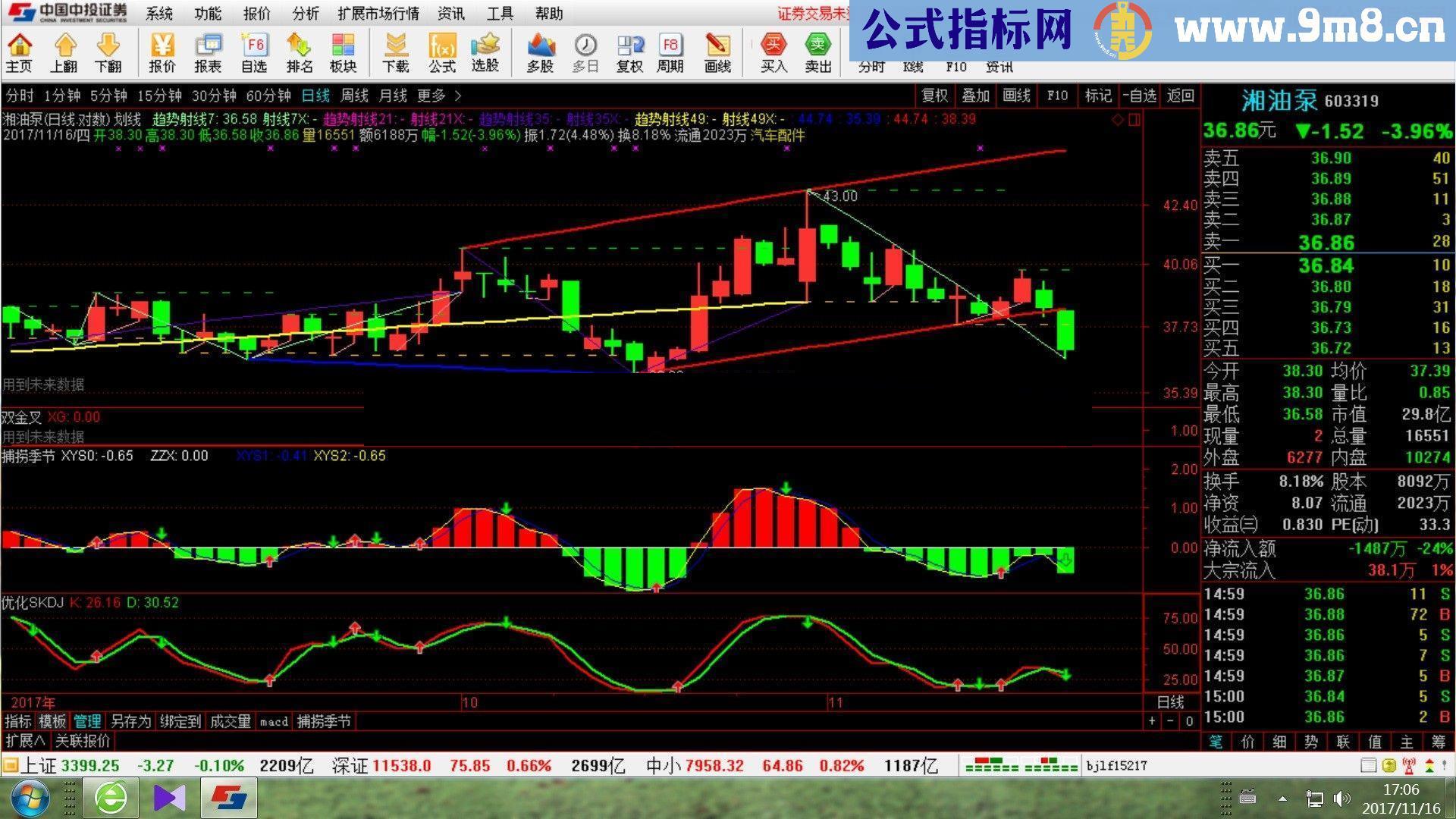This screenshot has height=819, width=1456.
Task: Open the 排名 ranking icon
Action: click(300, 52)
